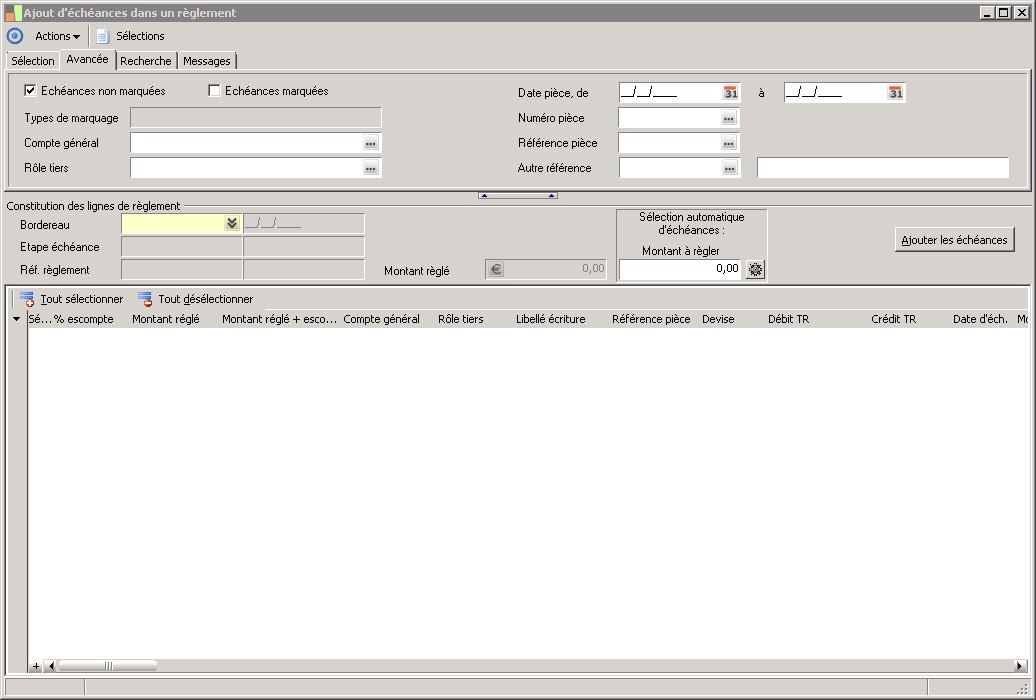Sort by Rôle tiers column header
This screenshot has height=700, width=1036.
[461, 319]
